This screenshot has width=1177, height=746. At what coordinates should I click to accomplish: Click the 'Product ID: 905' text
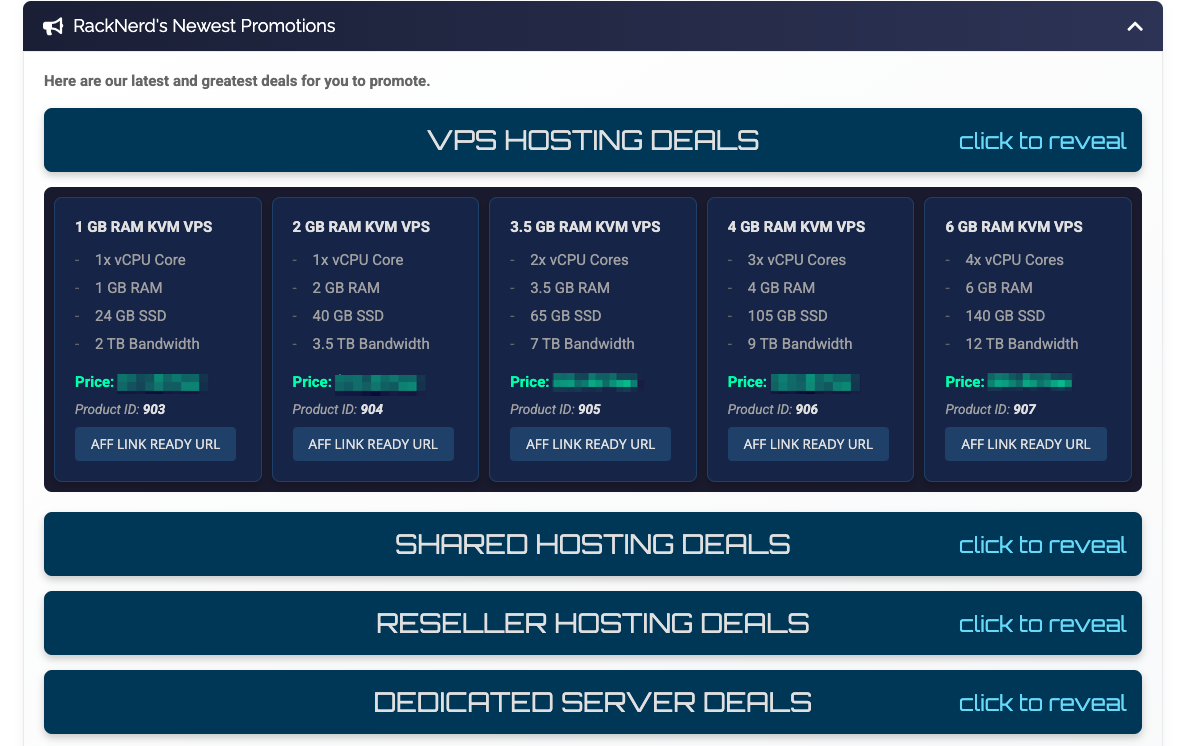point(555,409)
